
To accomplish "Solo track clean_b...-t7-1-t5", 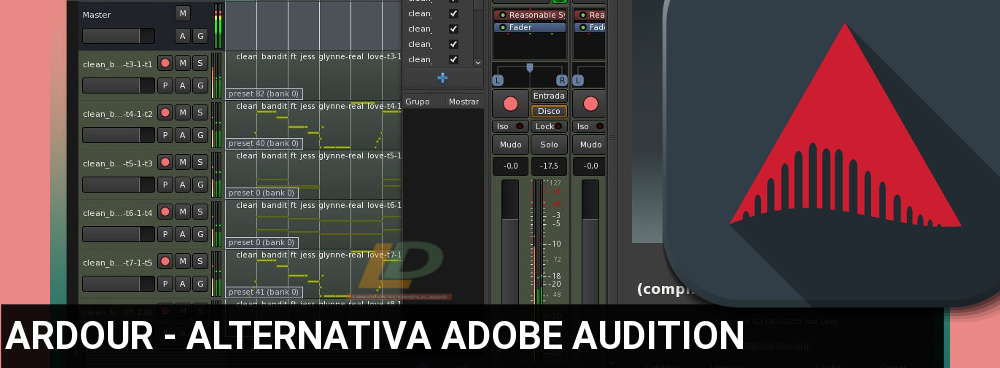I will point(200,261).
